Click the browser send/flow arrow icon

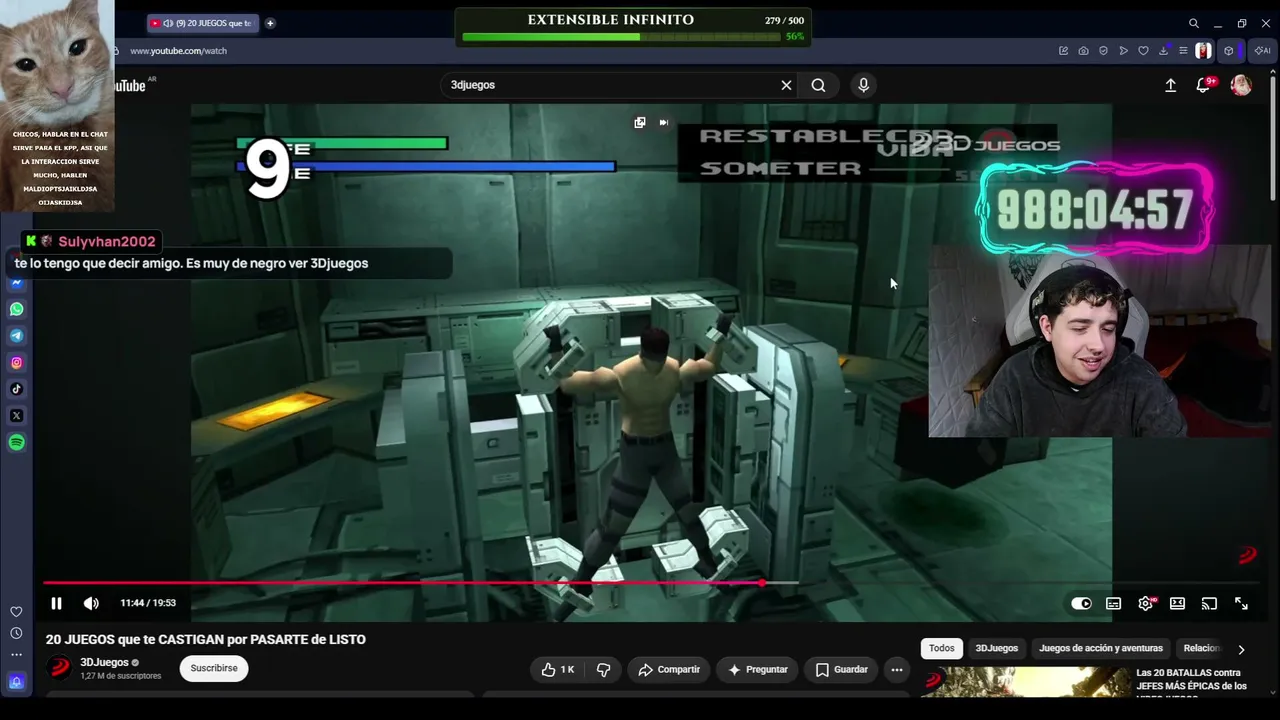click(x=1123, y=51)
